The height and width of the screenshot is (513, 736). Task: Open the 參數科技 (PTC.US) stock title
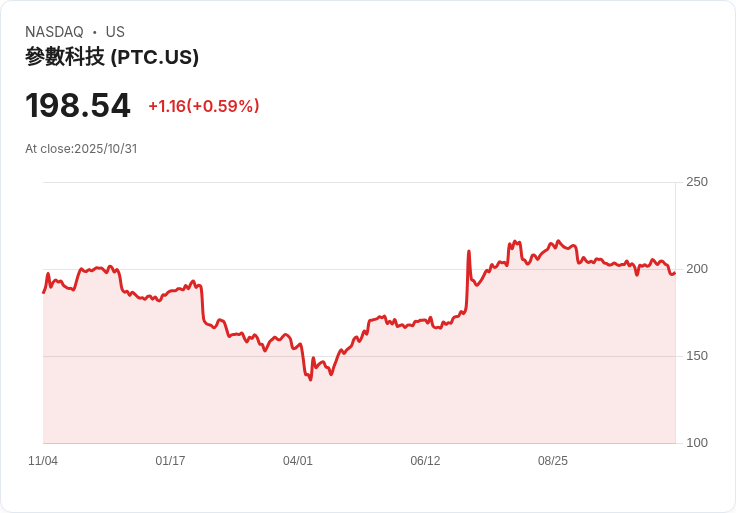(112, 57)
